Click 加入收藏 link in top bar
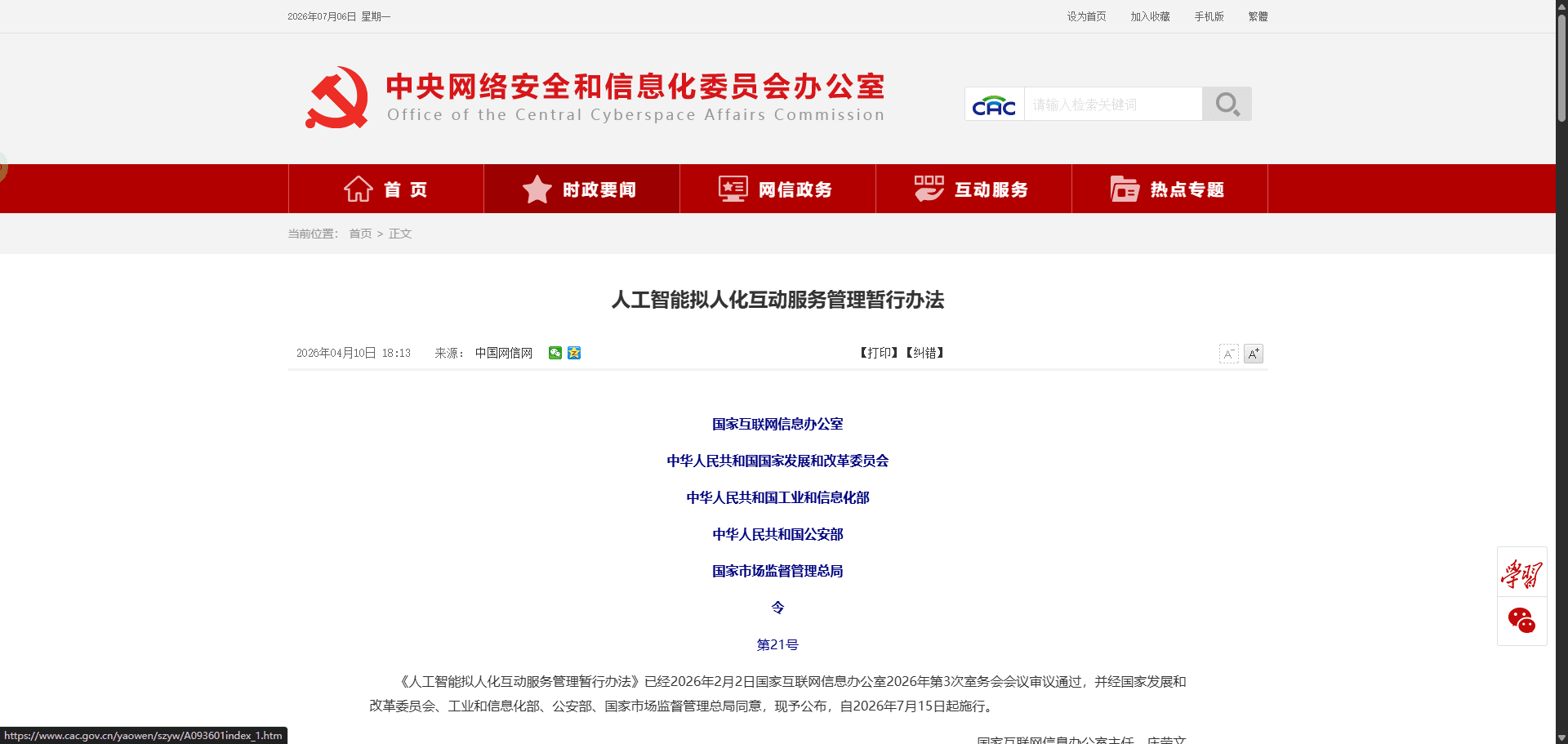 (x=1150, y=16)
